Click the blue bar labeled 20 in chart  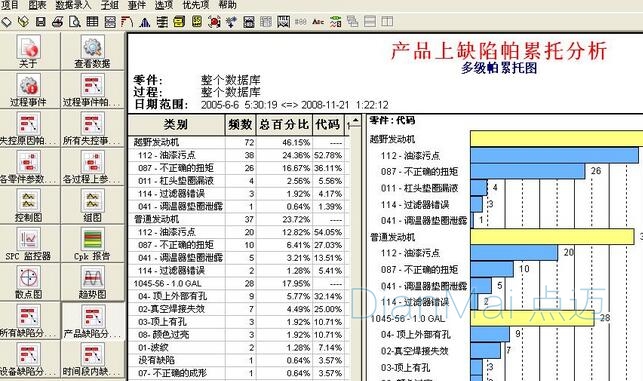coord(514,253)
